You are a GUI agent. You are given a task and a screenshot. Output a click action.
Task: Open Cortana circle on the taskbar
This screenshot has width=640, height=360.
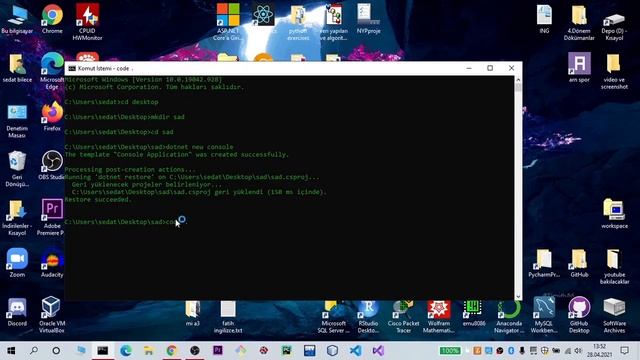point(56,351)
